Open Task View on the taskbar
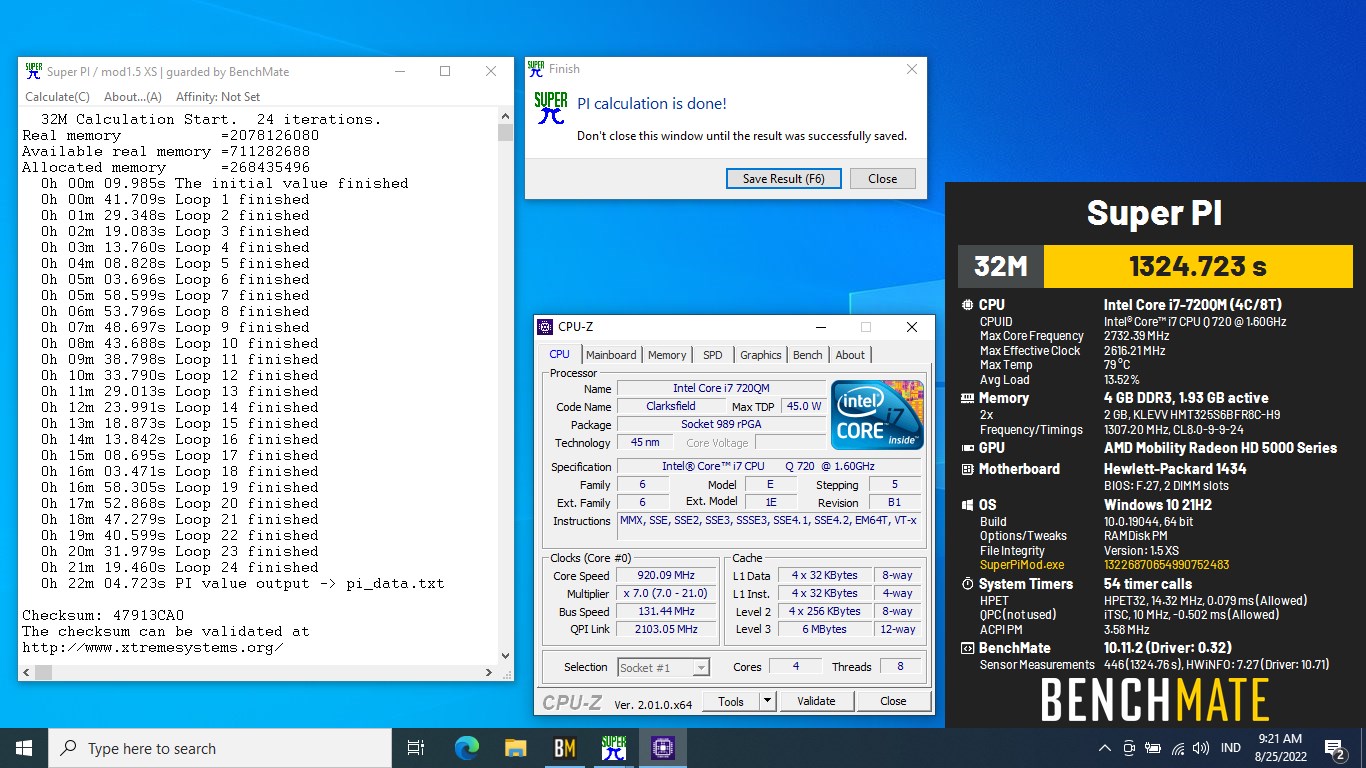The width and height of the screenshot is (1366, 768). click(416, 748)
